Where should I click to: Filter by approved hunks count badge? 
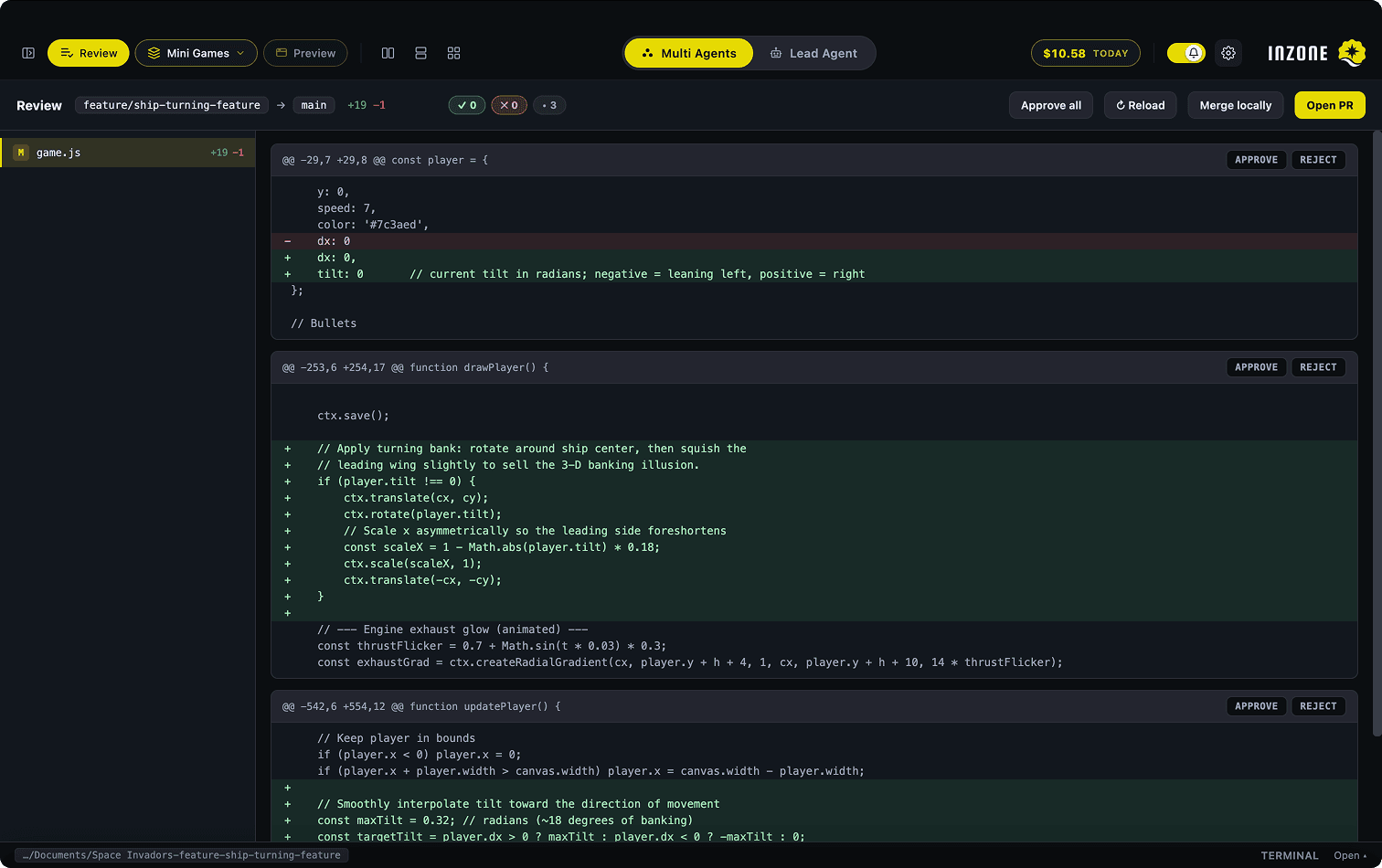[467, 105]
